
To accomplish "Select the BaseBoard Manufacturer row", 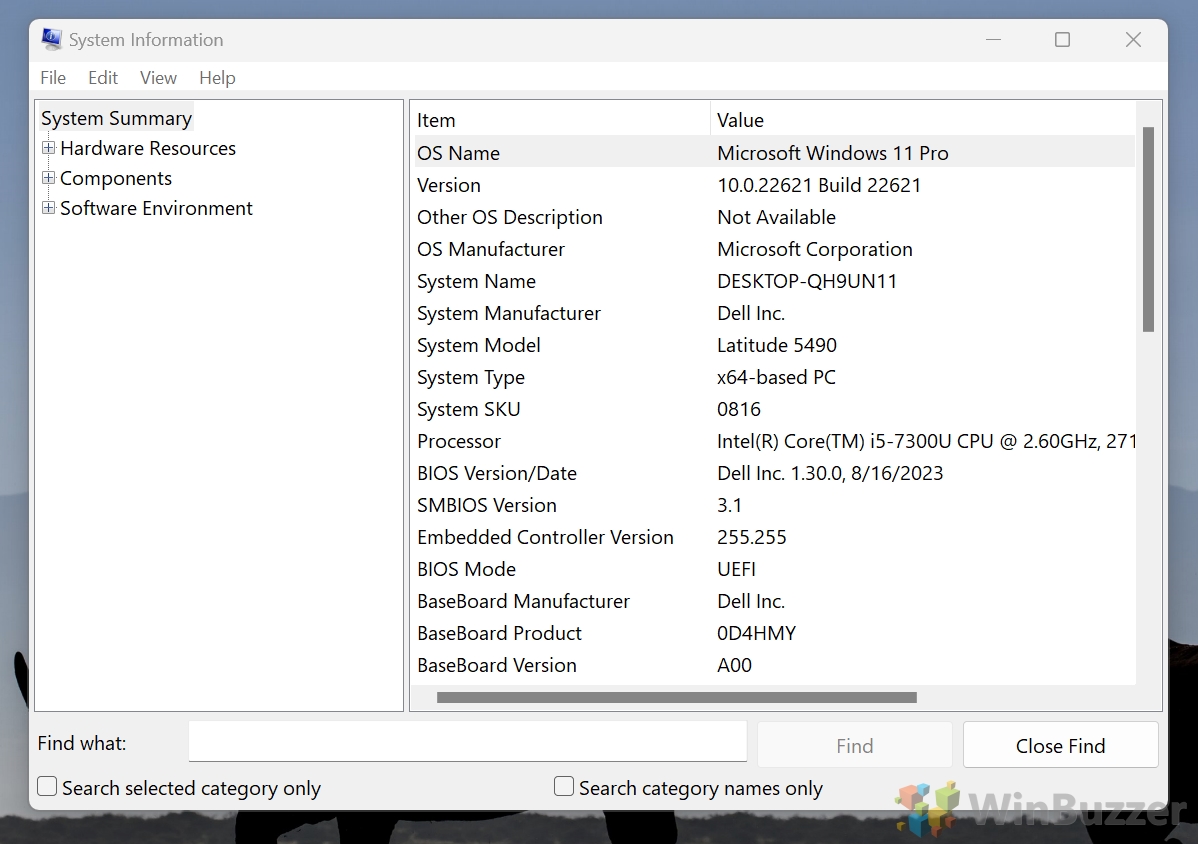I will tap(775, 602).
